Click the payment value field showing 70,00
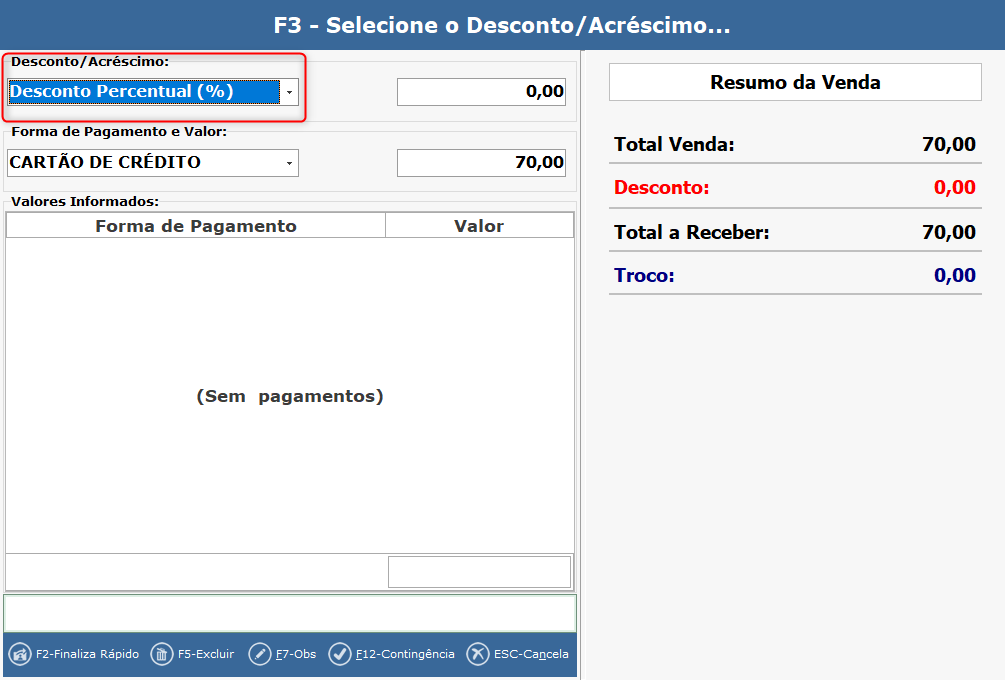1005x680 pixels. (x=481, y=162)
